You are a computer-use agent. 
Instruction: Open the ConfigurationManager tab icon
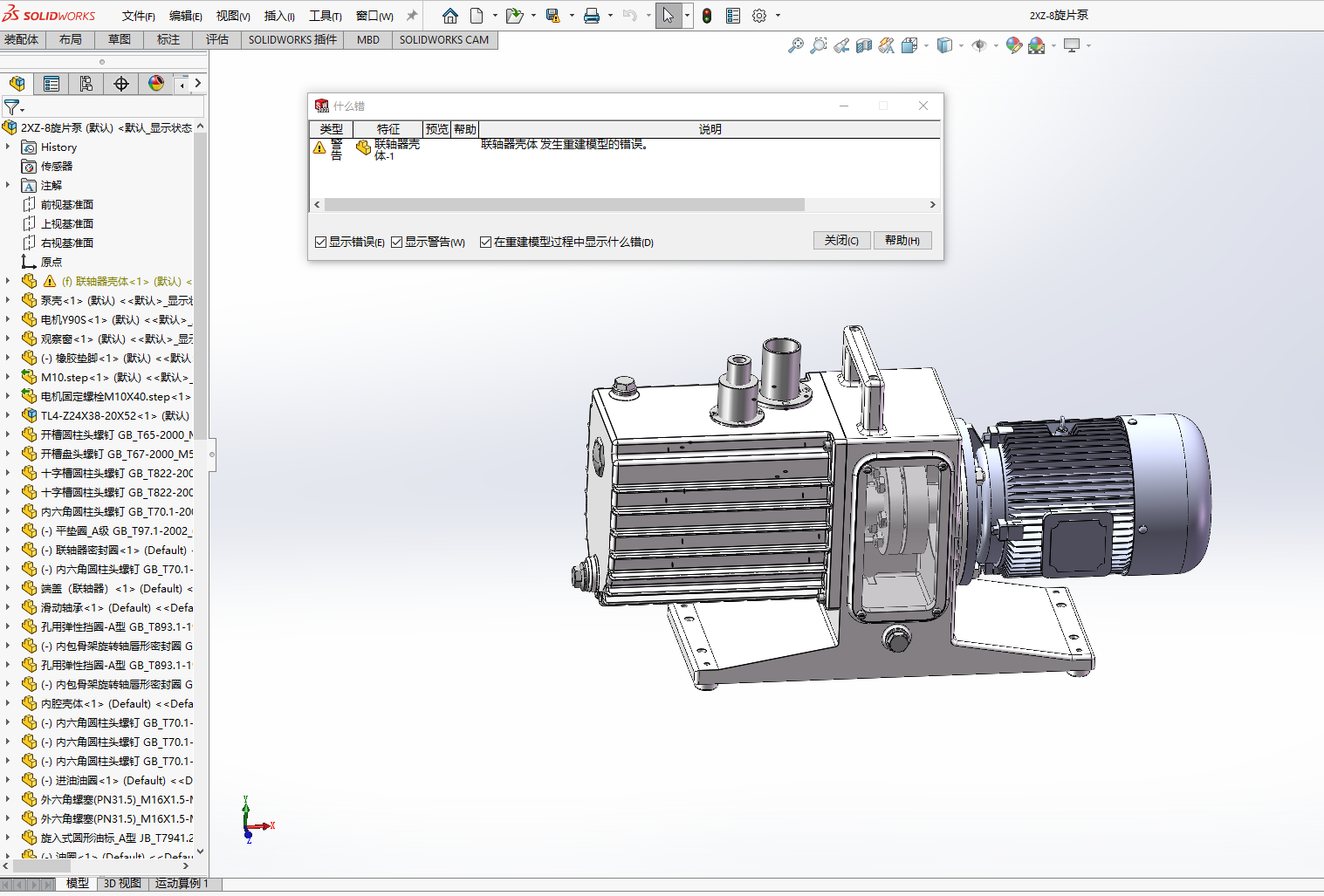click(x=86, y=84)
